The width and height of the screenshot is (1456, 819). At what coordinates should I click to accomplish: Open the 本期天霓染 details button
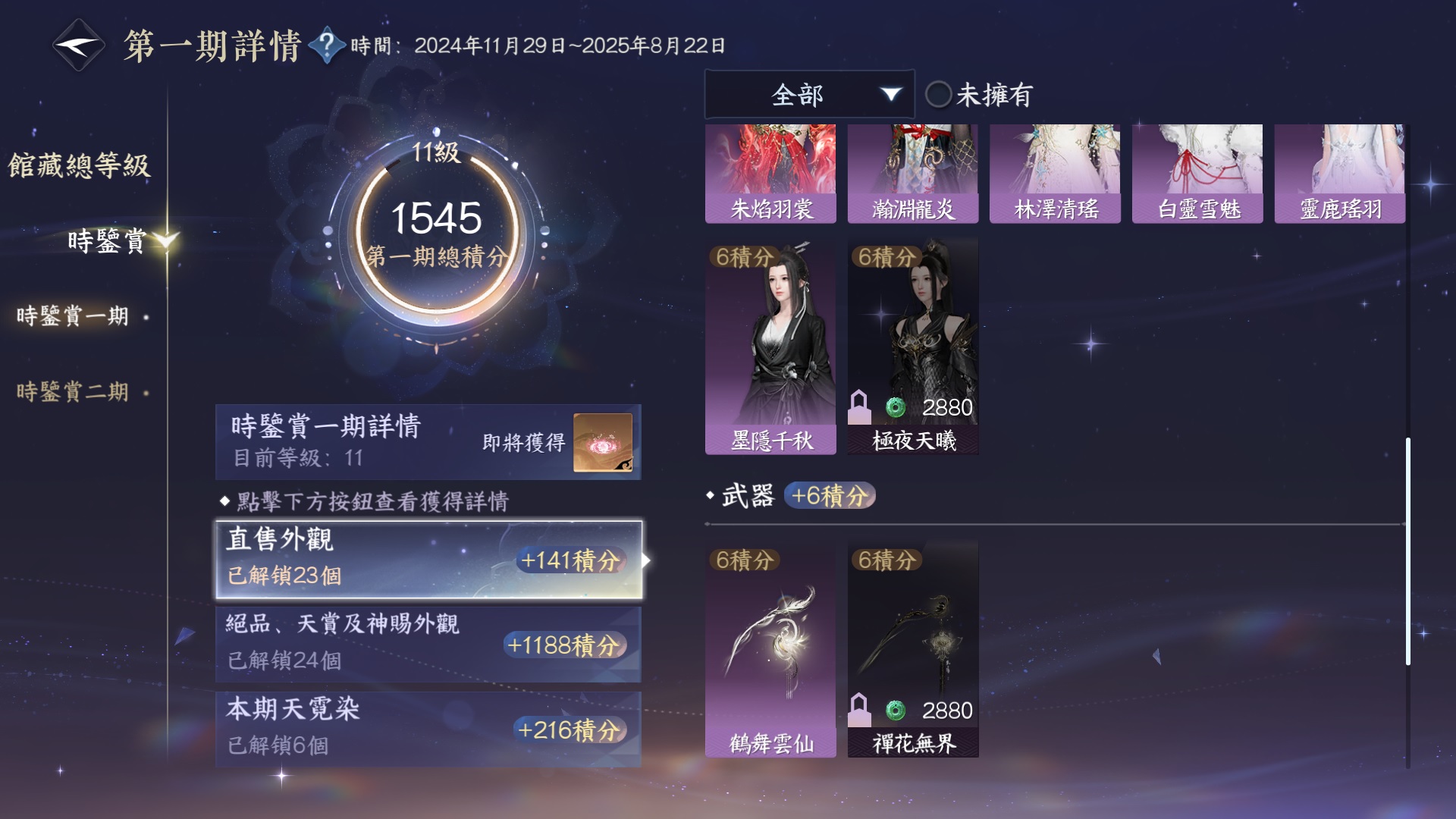coord(428,729)
